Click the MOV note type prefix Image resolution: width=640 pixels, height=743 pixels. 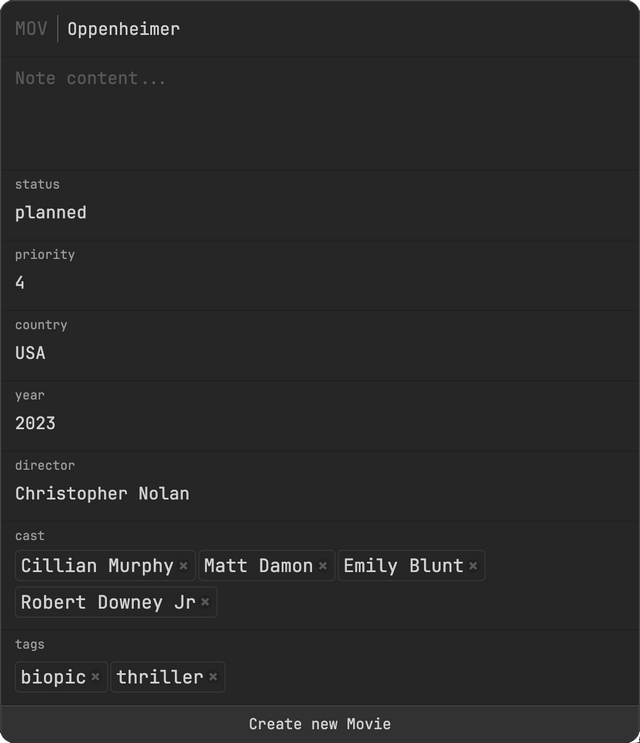tap(31, 29)
